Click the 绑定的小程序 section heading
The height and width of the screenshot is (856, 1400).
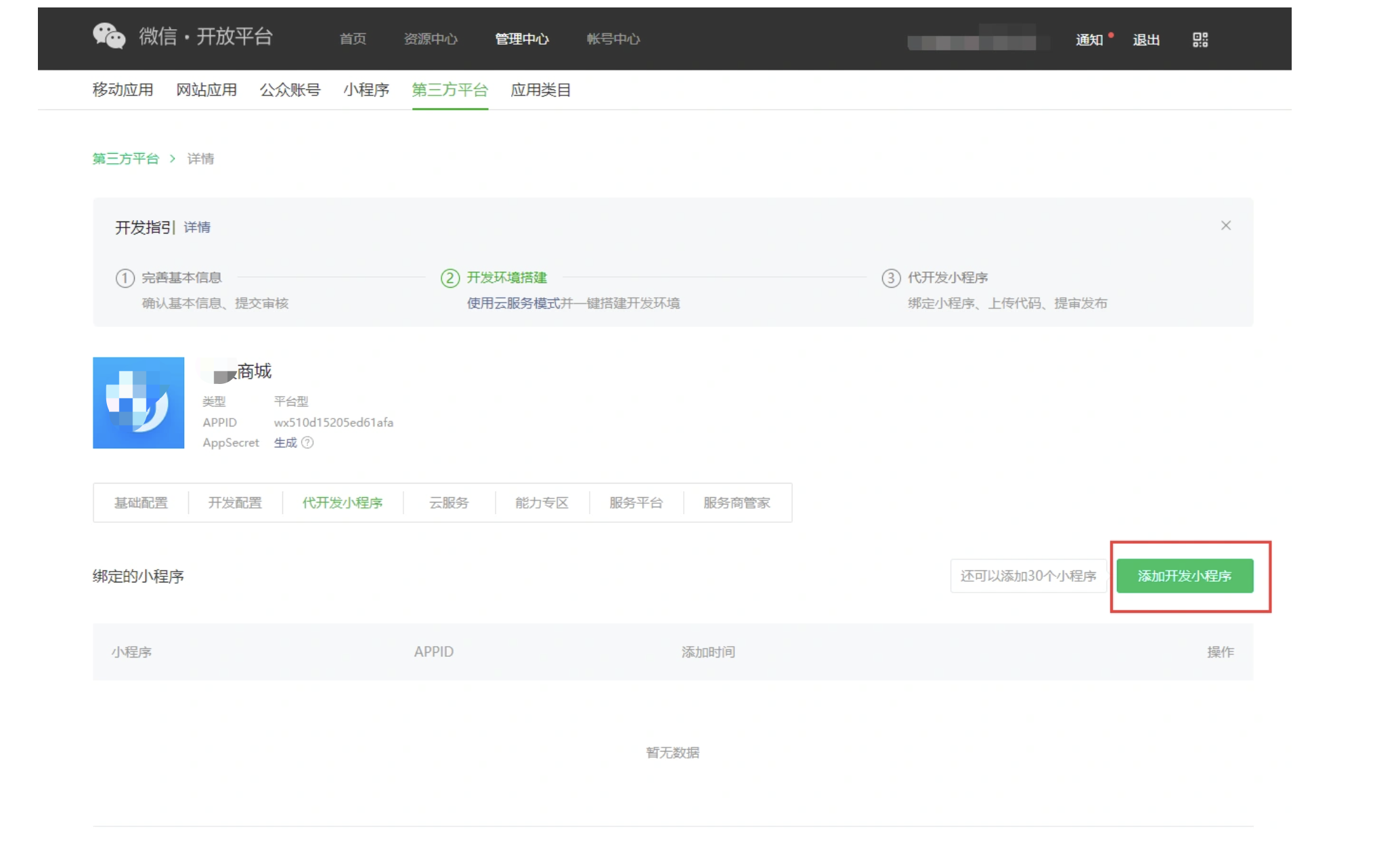tap(138, 576)
